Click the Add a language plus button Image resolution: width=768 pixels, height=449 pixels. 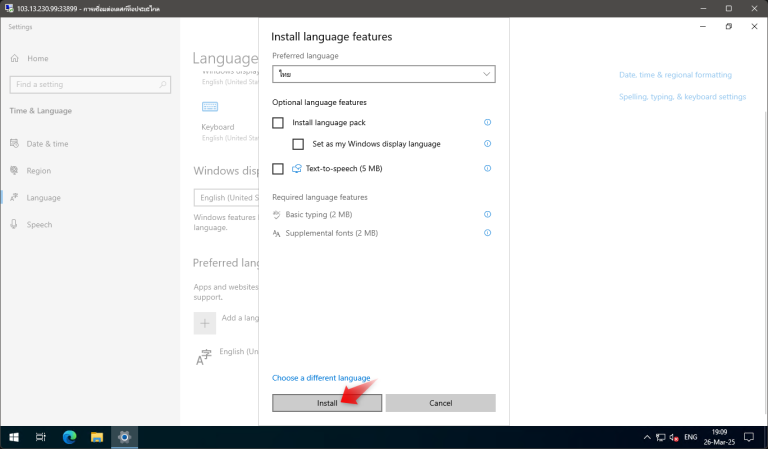pos(205,323)
